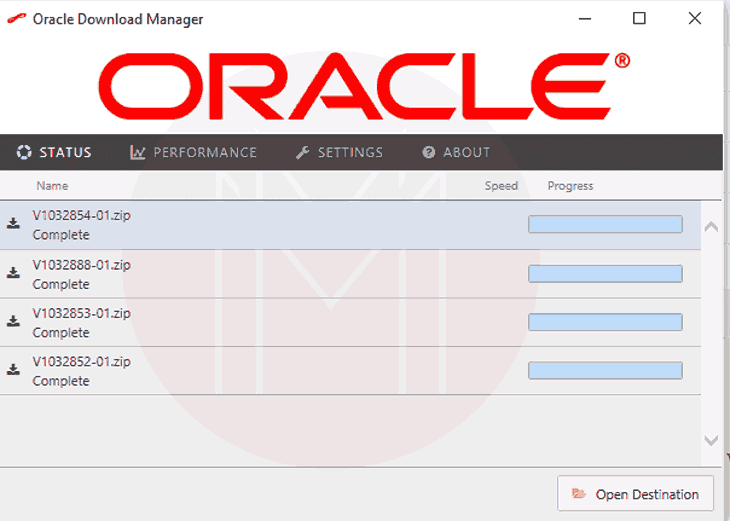Click the chart icon for Performance

pos(138,153)
